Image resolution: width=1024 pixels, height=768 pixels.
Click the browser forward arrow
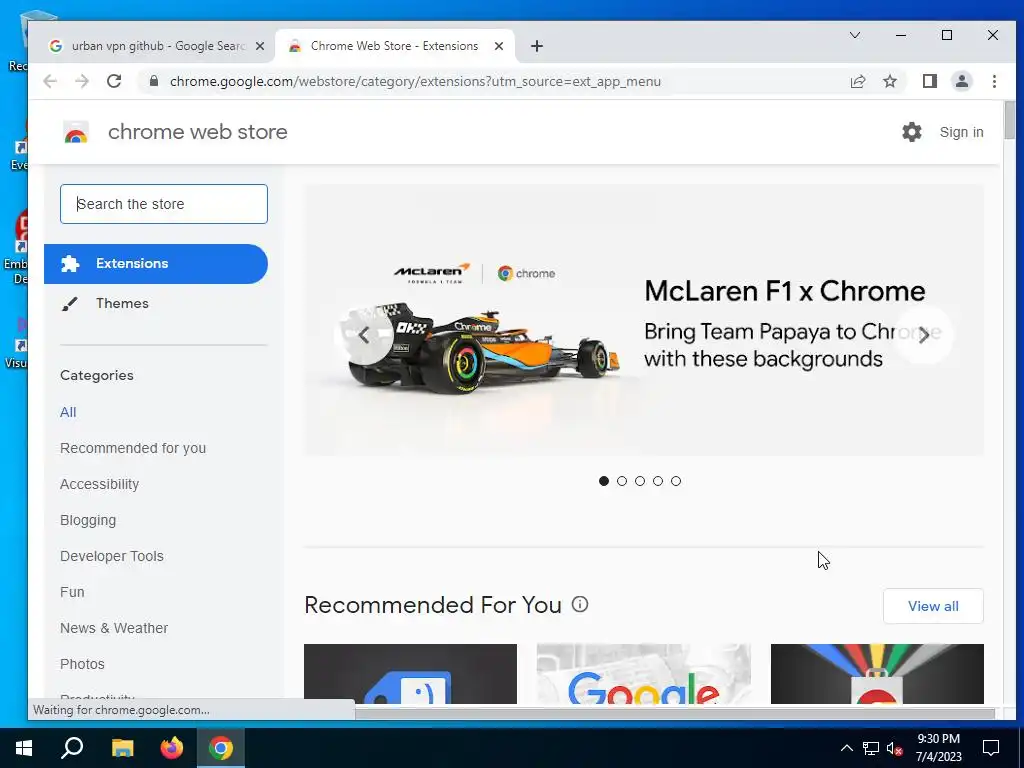(x=82, y=82)
